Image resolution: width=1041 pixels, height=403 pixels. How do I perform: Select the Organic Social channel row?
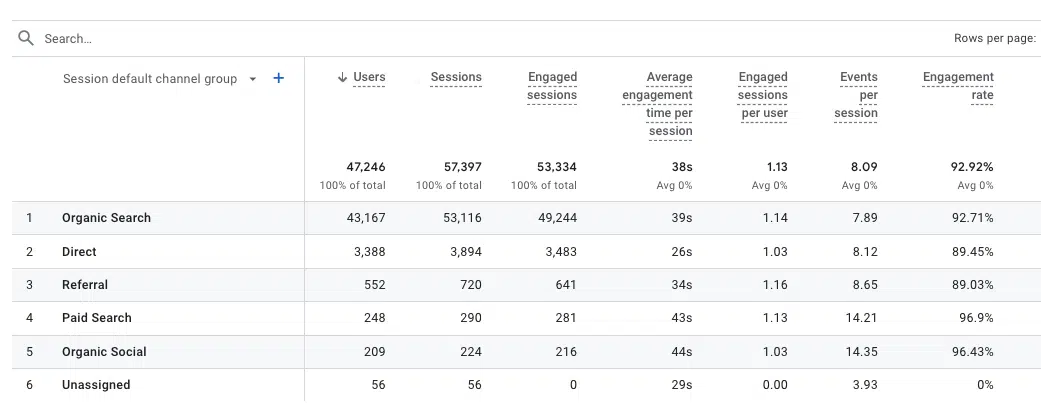pyautogui.click(x=526, y=352)
